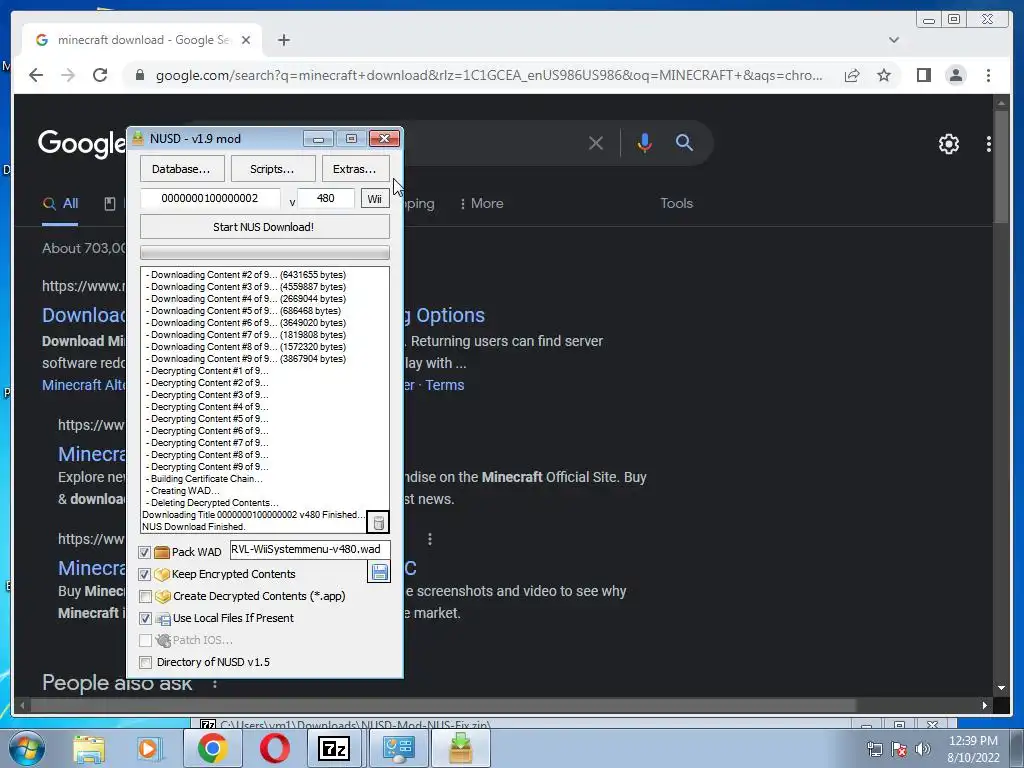Open Chrome three-dot menu
Viewport: 1024px width, 768px height.
click(x=988, y=75)
